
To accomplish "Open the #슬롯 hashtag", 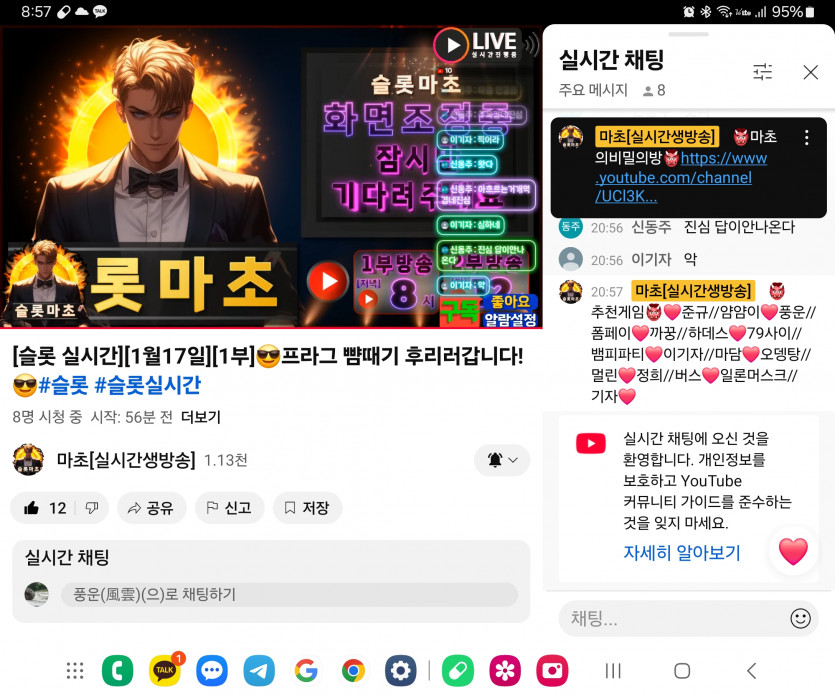I will pyautogui.click(x=63, y=385).
